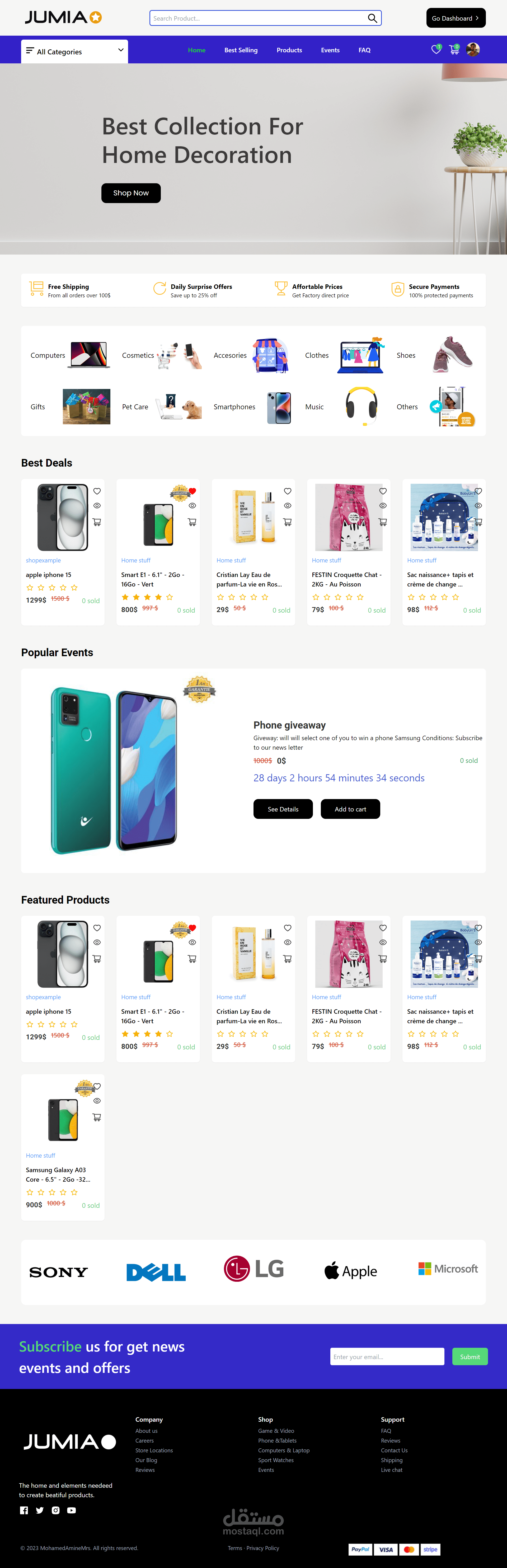The width and height of the screenshot is (507, 1568).
Task: Open the YouTube icon in footer
Action: pos(72,1510)
